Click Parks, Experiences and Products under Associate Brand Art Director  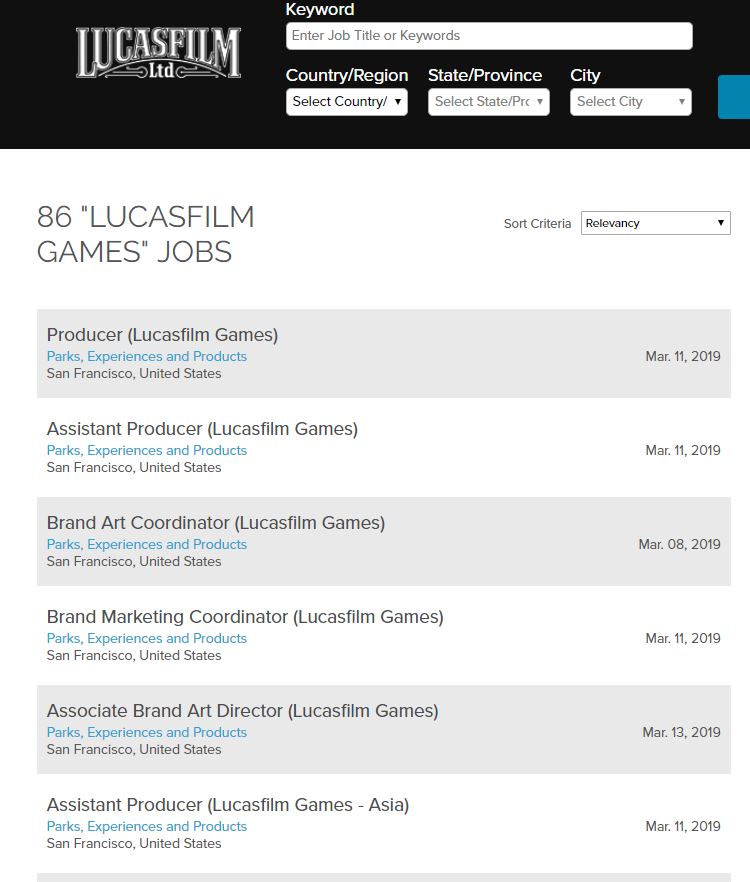coord(146,732)
